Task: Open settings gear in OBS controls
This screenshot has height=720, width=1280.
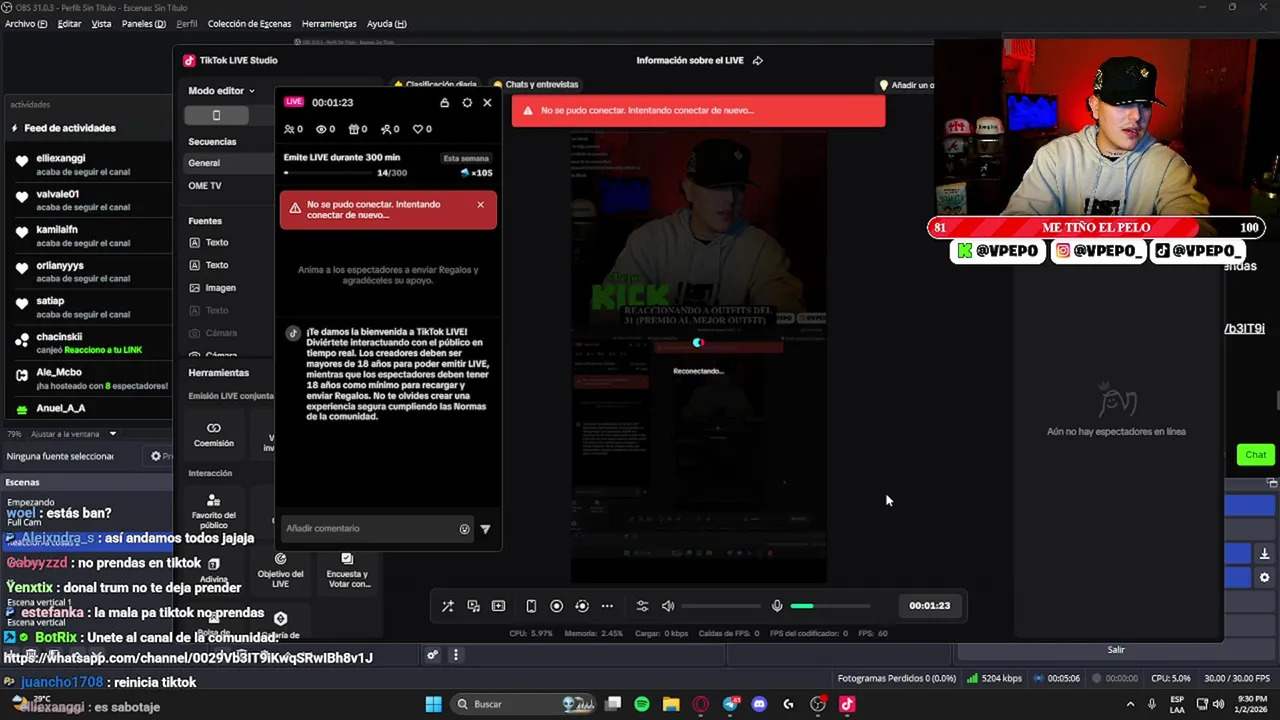Action: [x=1264, y=578]
